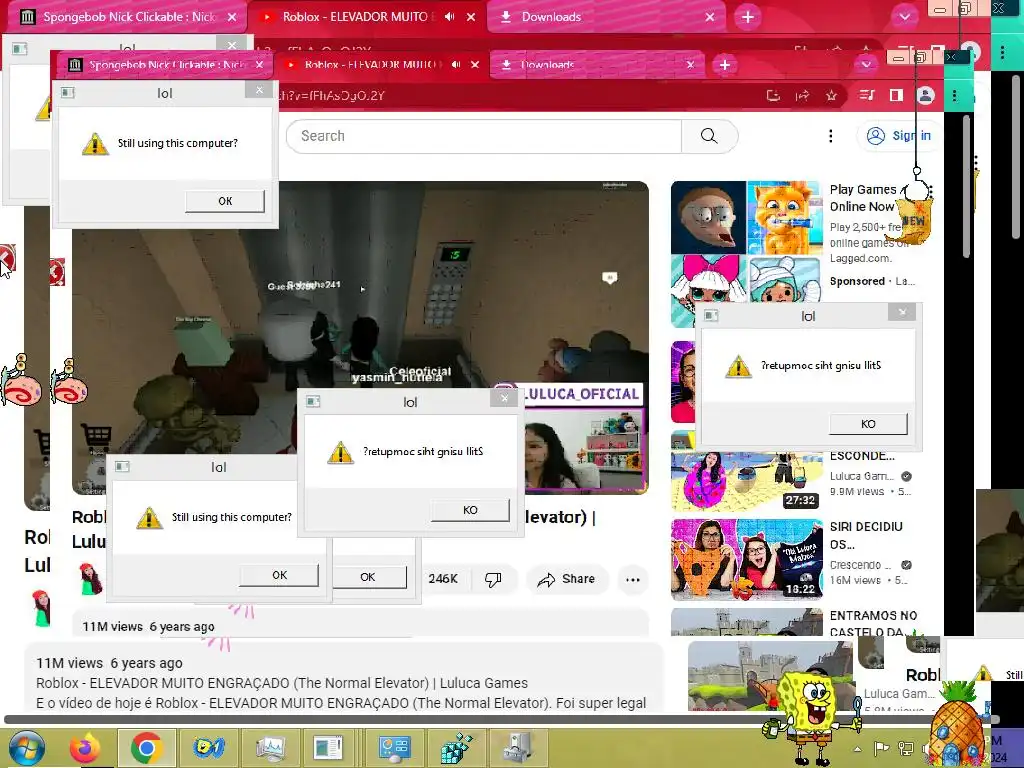Click the Share button under the video
Image resolution: width=1024 pixels, height=768 pixels.
pyautogui.click(x=566, y=579)
